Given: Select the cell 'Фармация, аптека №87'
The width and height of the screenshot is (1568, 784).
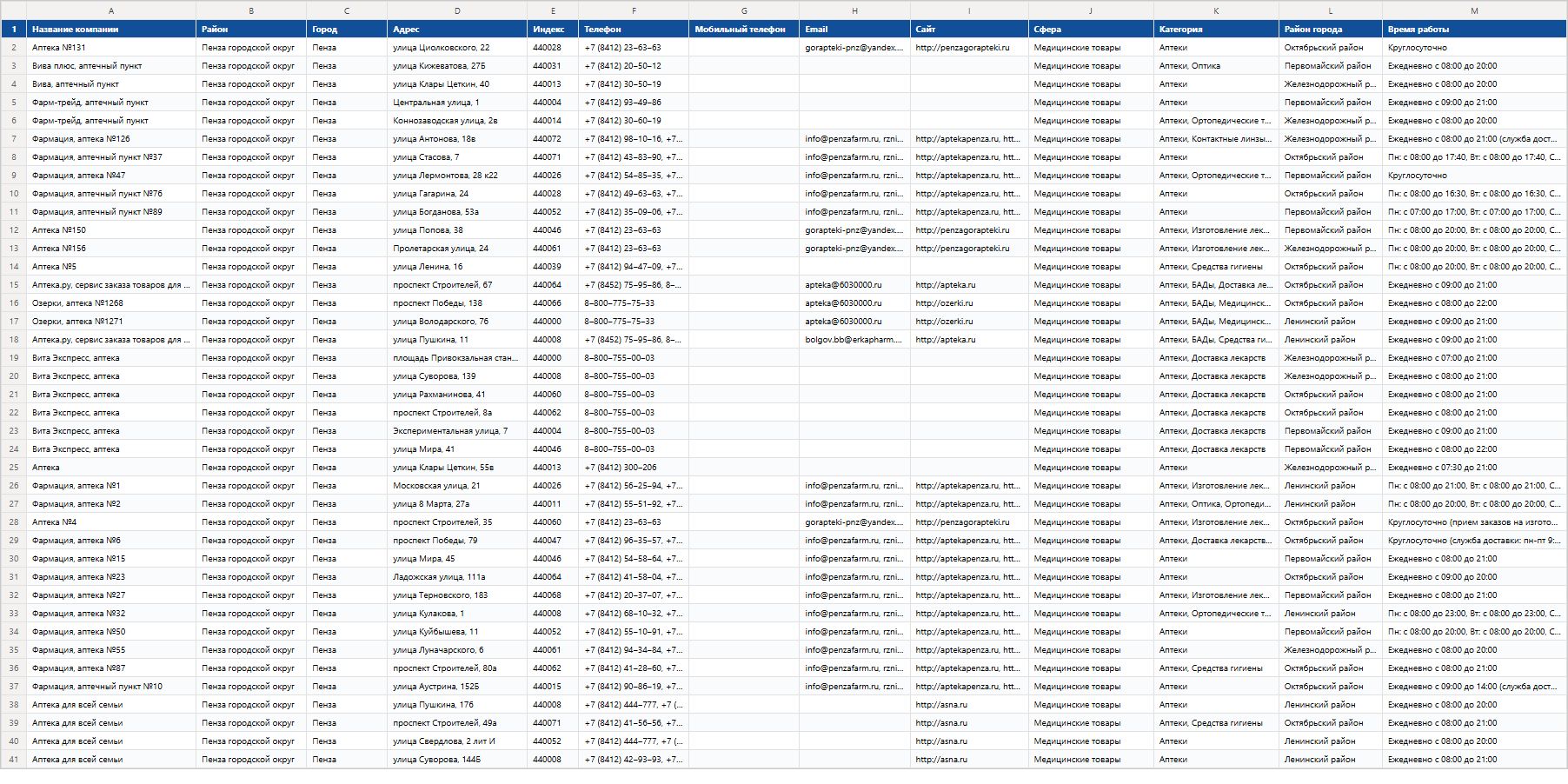Looking at the screenshot, I should pyautogui.click(x=111, y=668).
